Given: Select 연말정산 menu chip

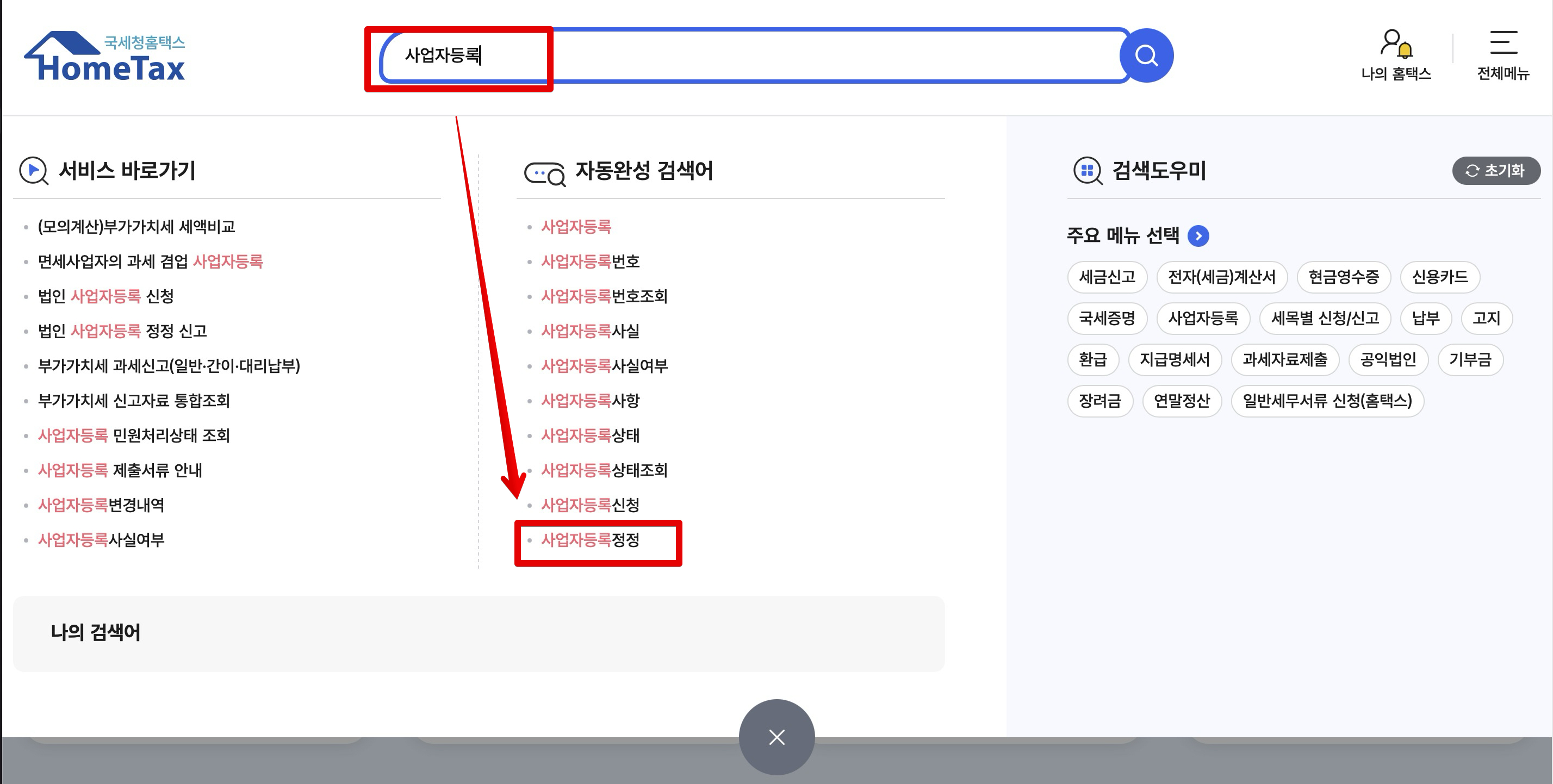Looking at the screenshot, I should pyautogui.click(x=1181, y=401).
